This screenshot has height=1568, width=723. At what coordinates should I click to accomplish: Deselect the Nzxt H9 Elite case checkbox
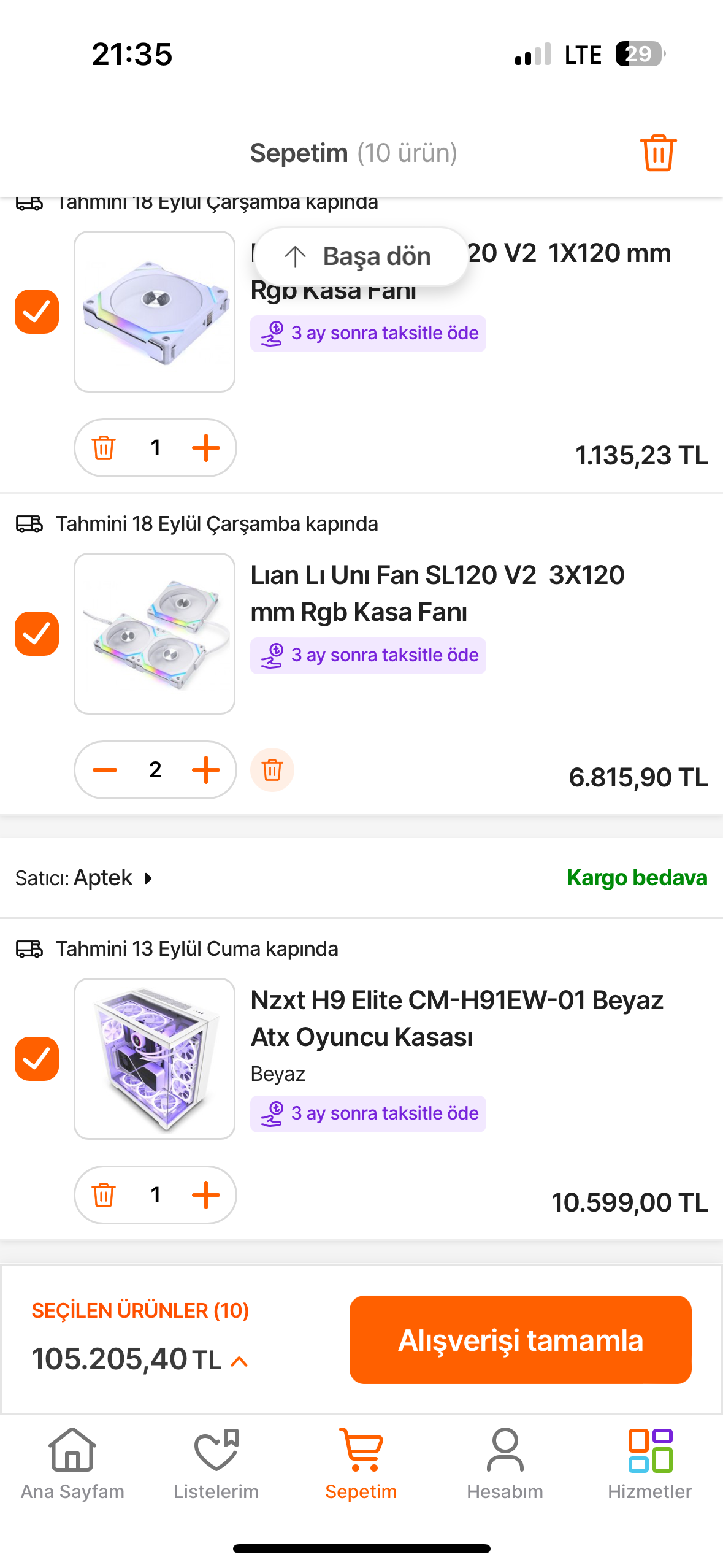tap(37, 1059)
